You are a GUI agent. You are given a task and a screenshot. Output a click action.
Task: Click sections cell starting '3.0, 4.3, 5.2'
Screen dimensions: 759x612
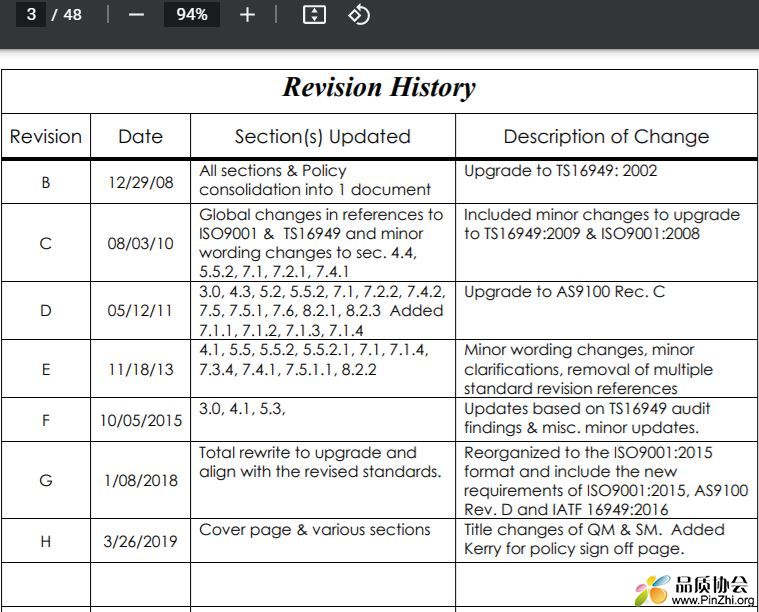pyautogui.click(x=321, y=311)
